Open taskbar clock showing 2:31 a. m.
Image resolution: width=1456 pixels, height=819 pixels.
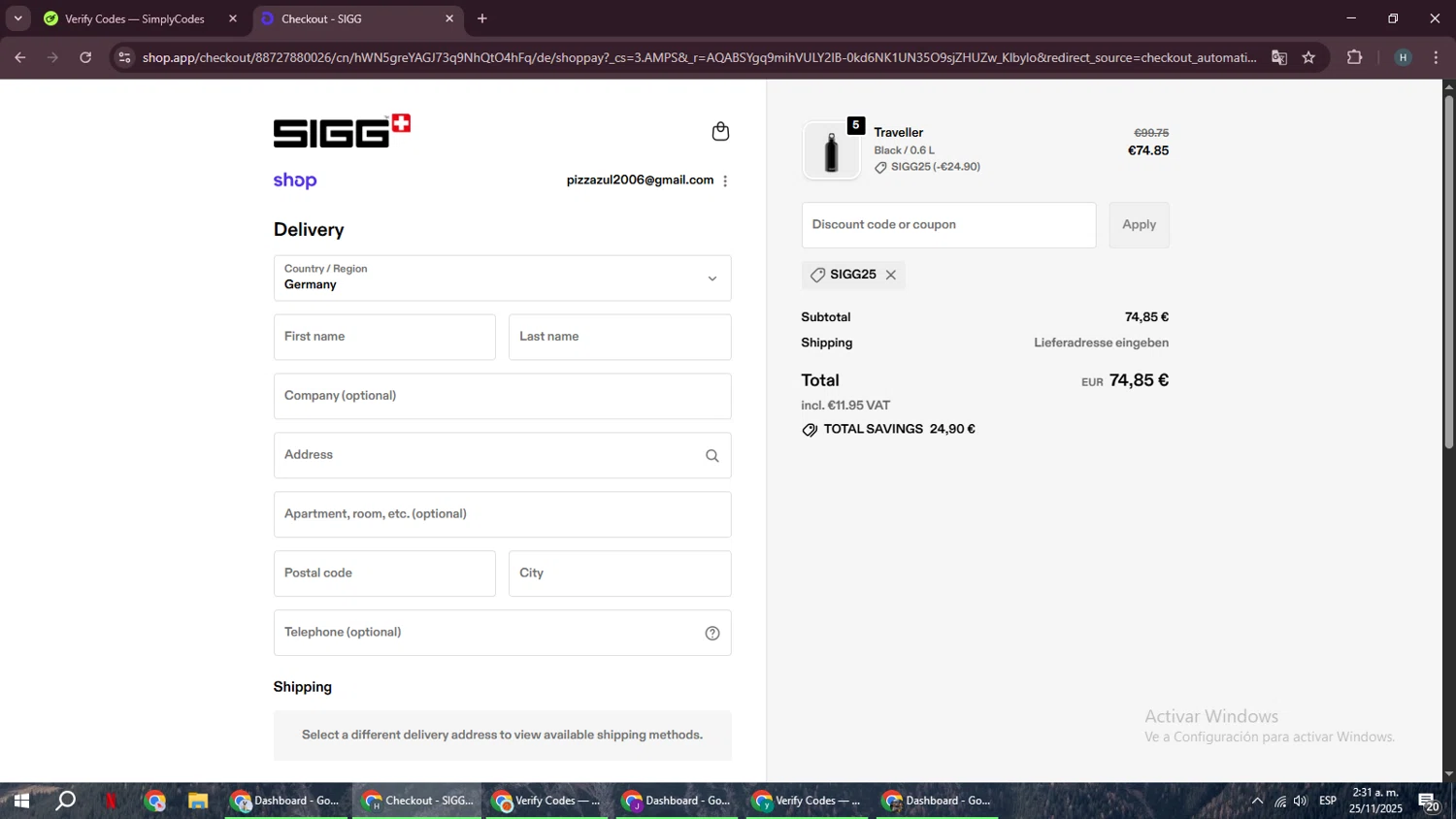pyautogui.click(x=1375, y=802)
